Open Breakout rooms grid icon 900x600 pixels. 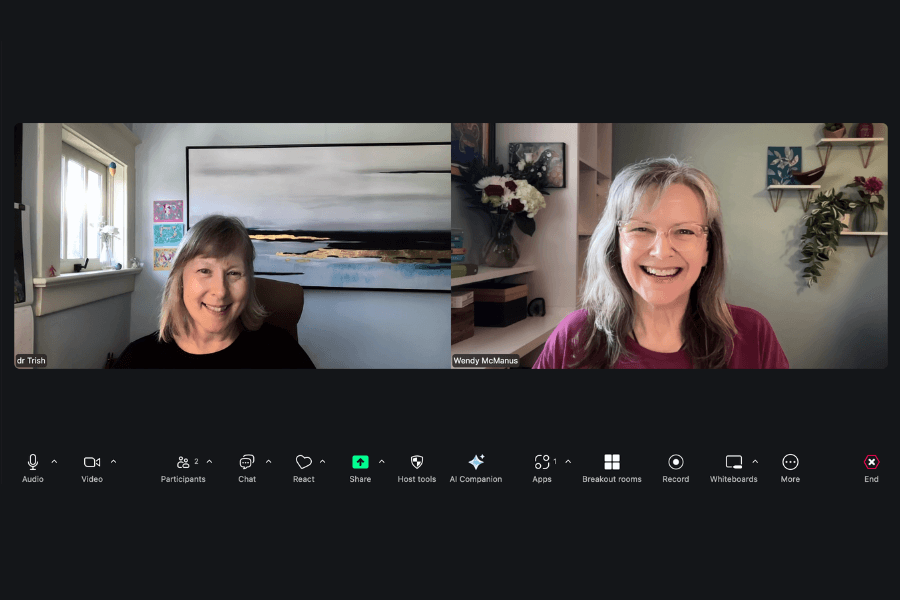point(612,462)
